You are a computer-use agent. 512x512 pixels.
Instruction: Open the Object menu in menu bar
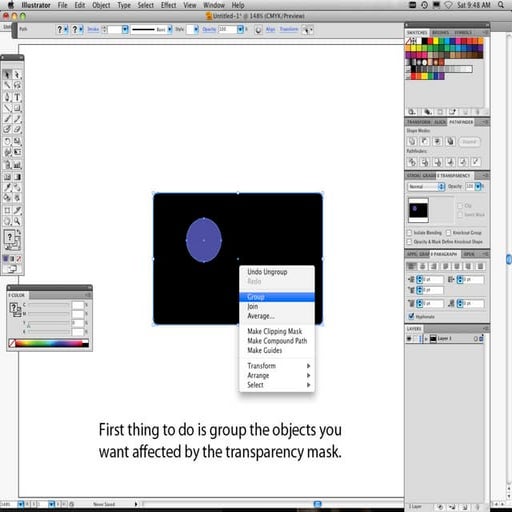pos(101,5)
